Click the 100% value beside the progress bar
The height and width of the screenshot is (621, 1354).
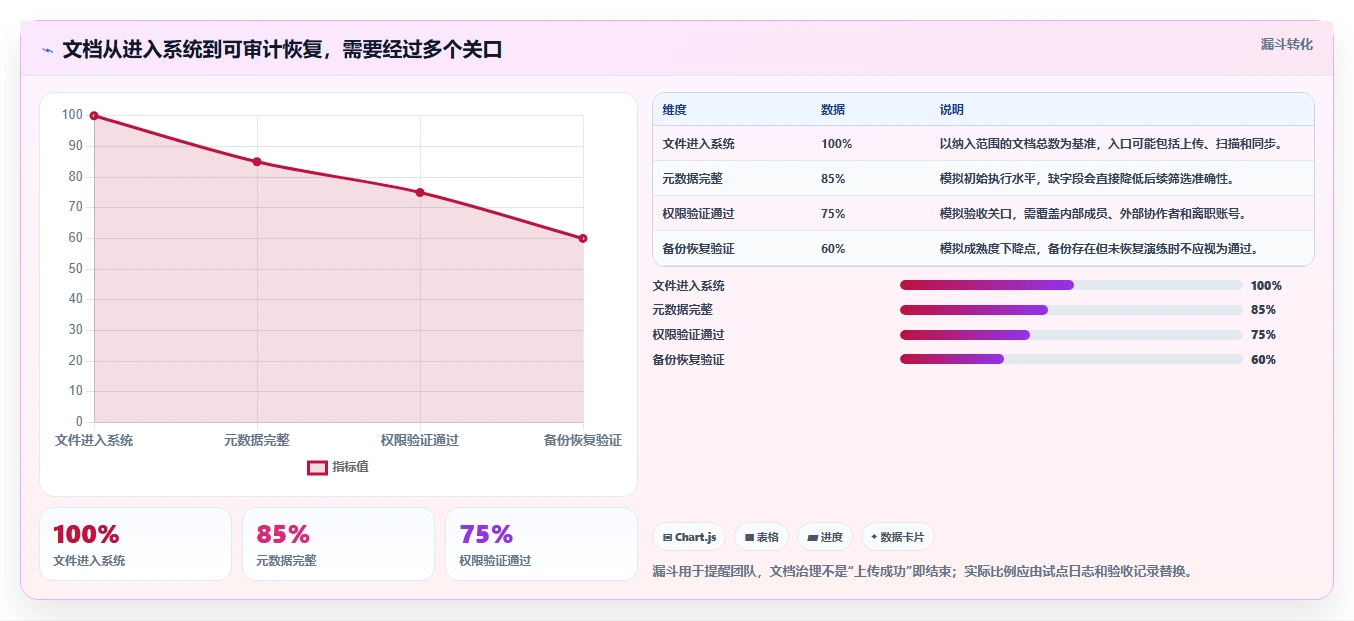pos(1266,286)
